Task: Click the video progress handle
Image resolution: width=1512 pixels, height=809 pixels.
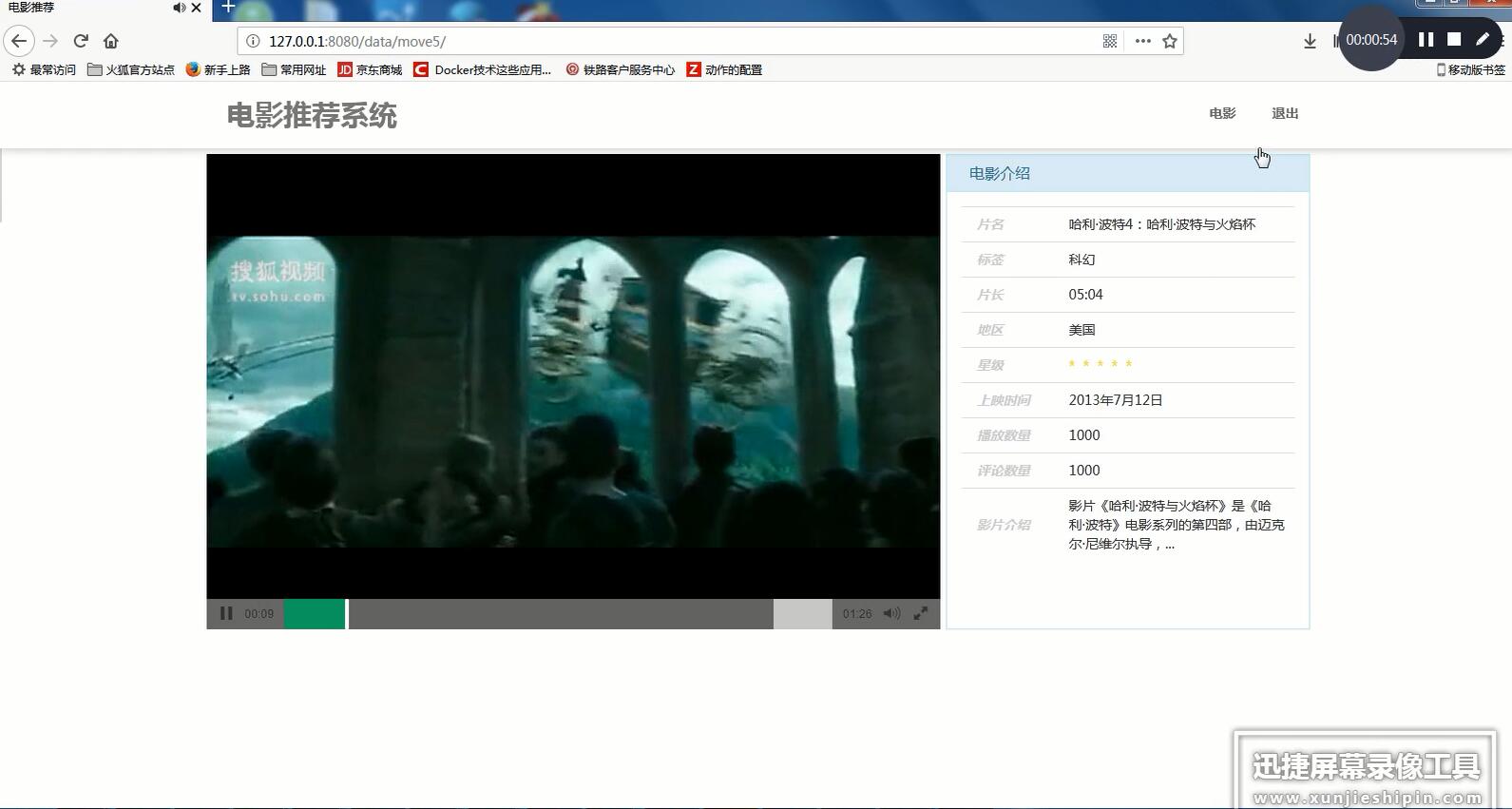Action: pos(347,613)
